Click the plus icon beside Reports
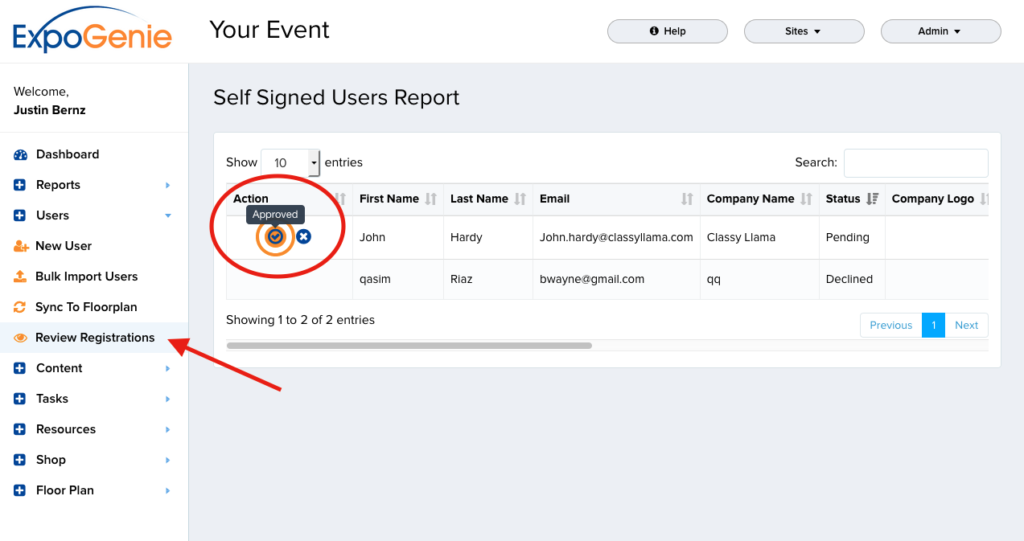 click(20, 185)
